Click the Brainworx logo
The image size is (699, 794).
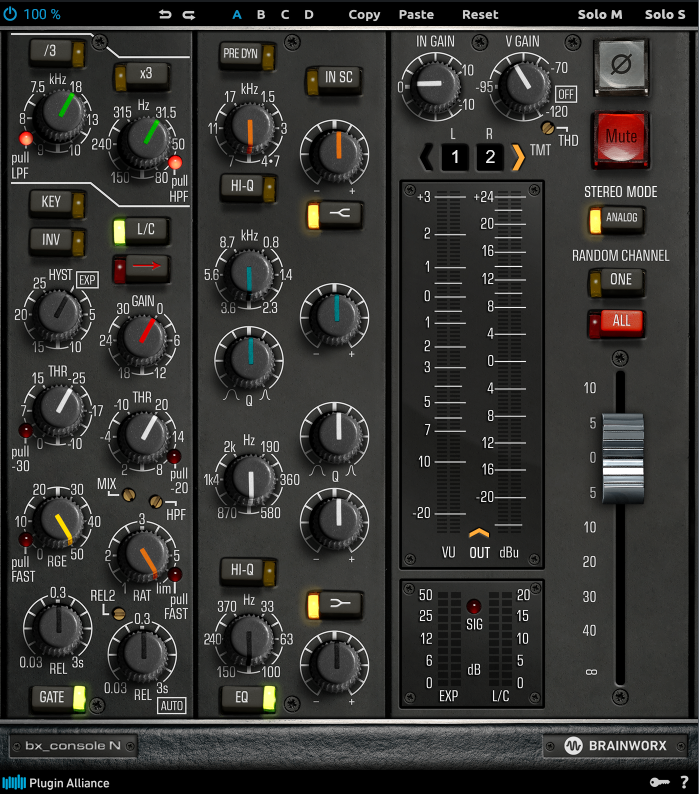615,746
